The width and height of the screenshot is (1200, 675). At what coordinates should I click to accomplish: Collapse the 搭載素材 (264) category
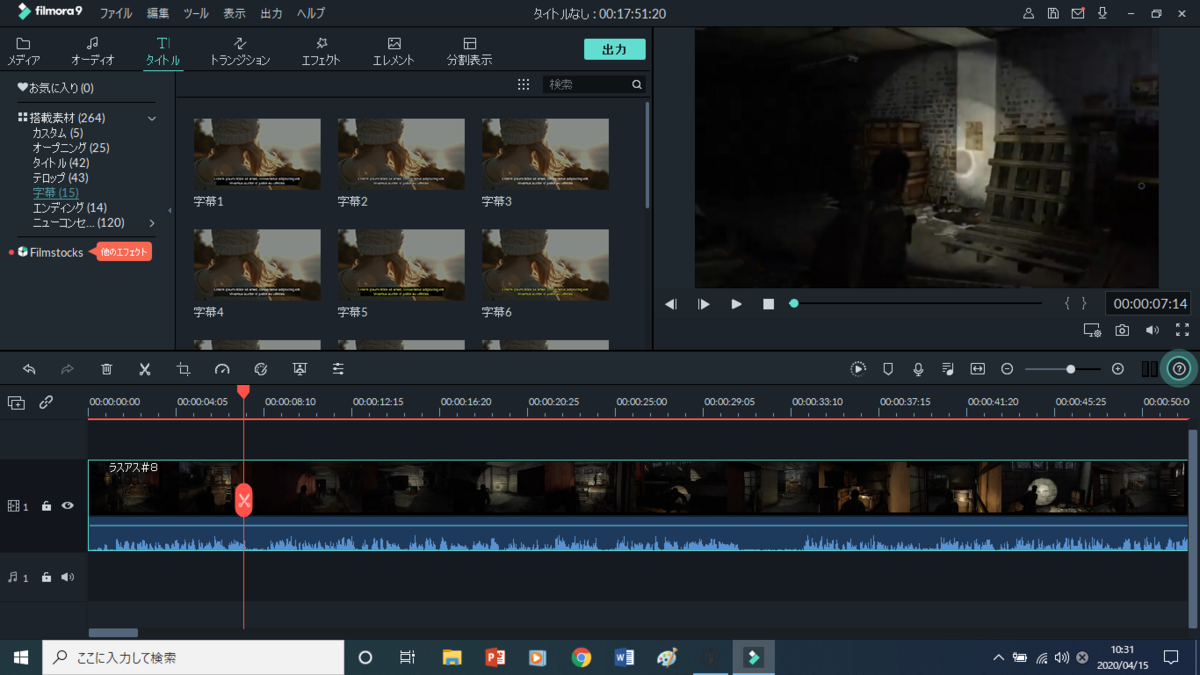152,118
